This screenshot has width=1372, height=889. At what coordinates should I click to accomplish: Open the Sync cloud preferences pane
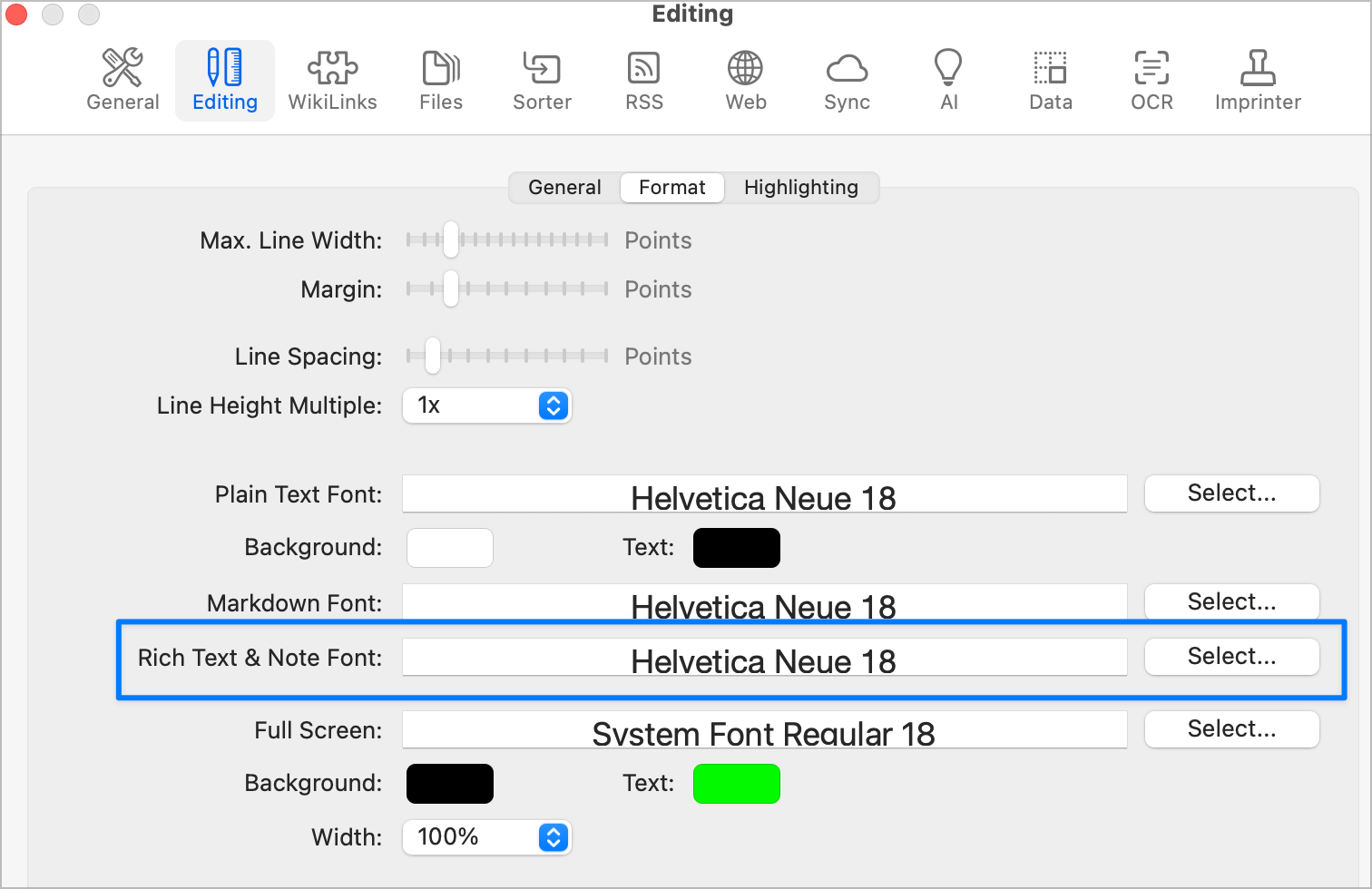click(x=847, y=81)
